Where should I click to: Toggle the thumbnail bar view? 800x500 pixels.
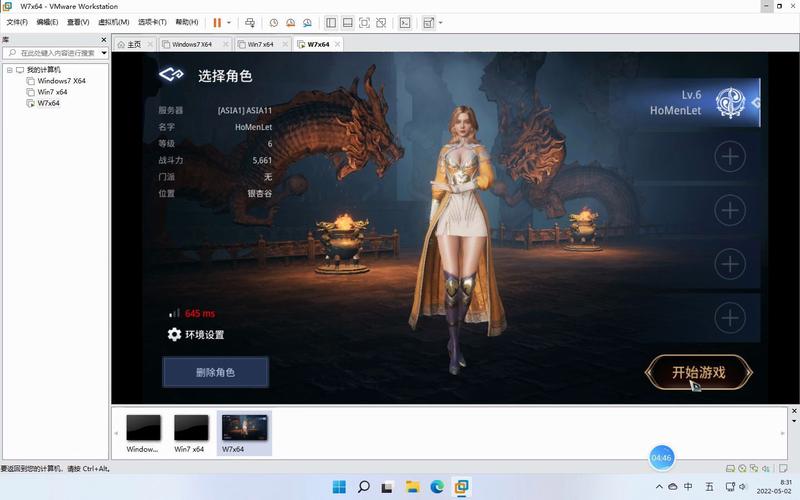(347, 23)
